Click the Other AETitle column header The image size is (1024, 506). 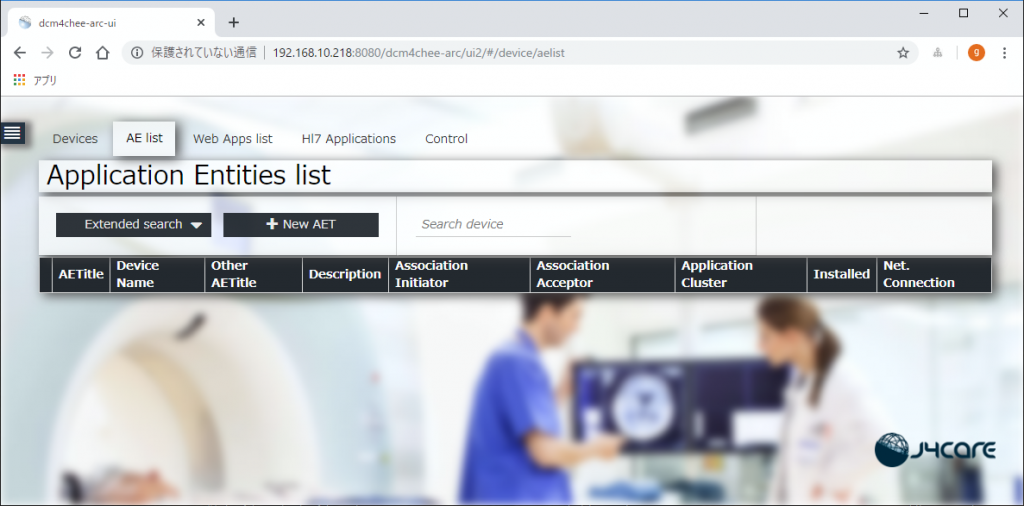[x=253, y=274]
